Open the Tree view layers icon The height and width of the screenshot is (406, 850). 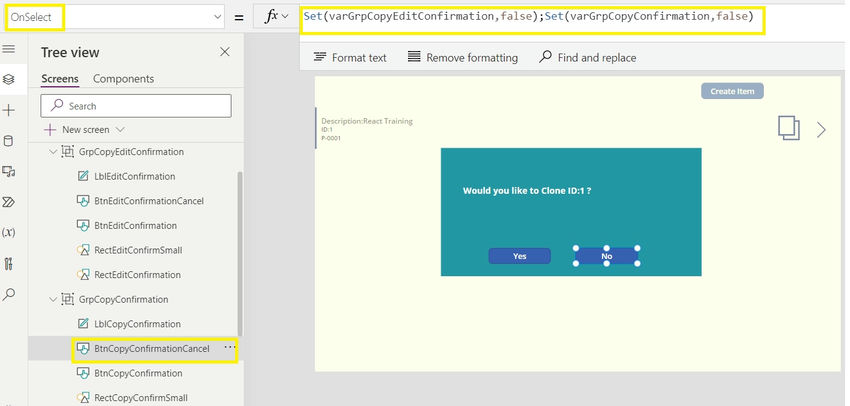tap(9, 80)
